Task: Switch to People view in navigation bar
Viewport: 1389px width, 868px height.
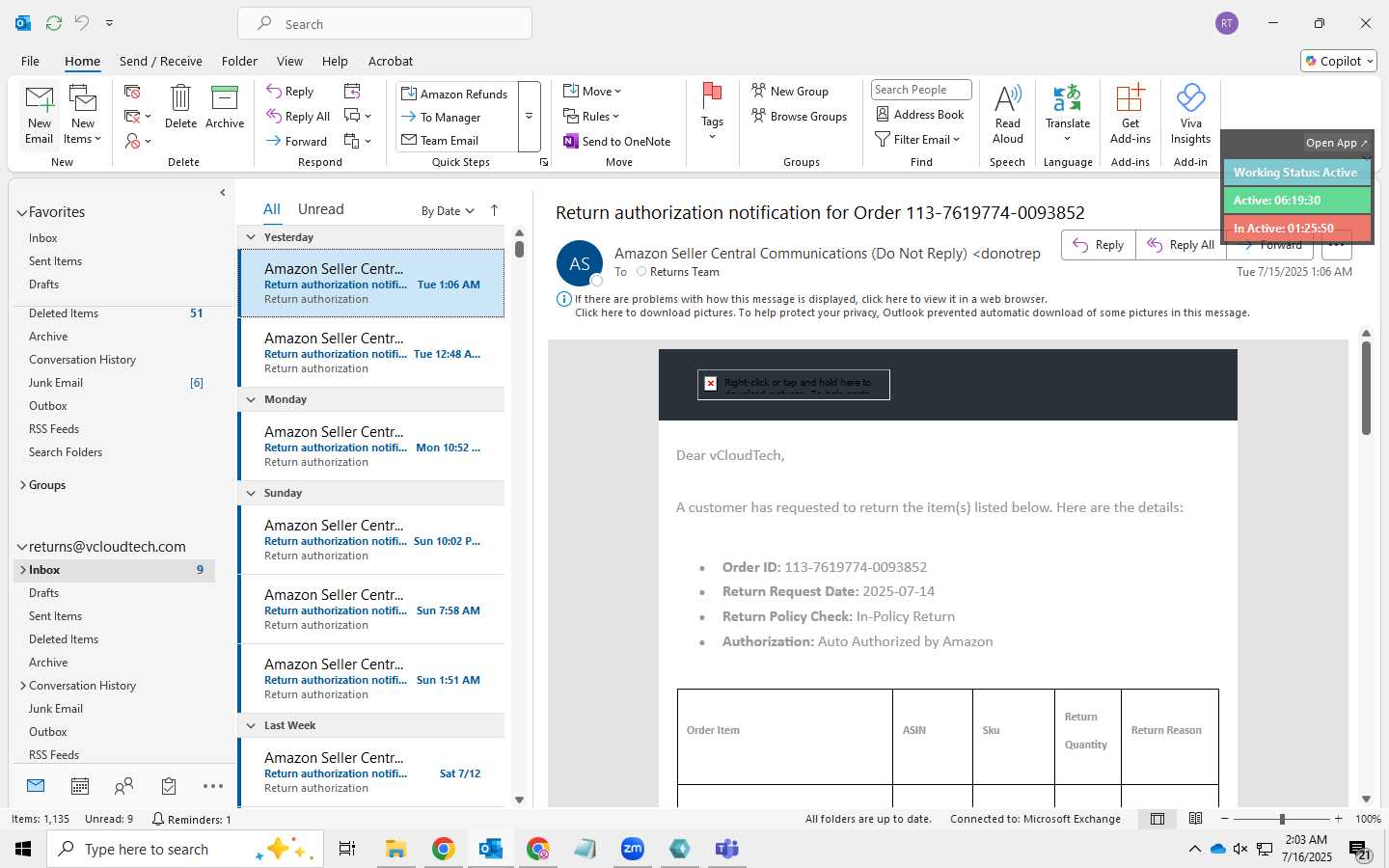Action: [123, 786]
